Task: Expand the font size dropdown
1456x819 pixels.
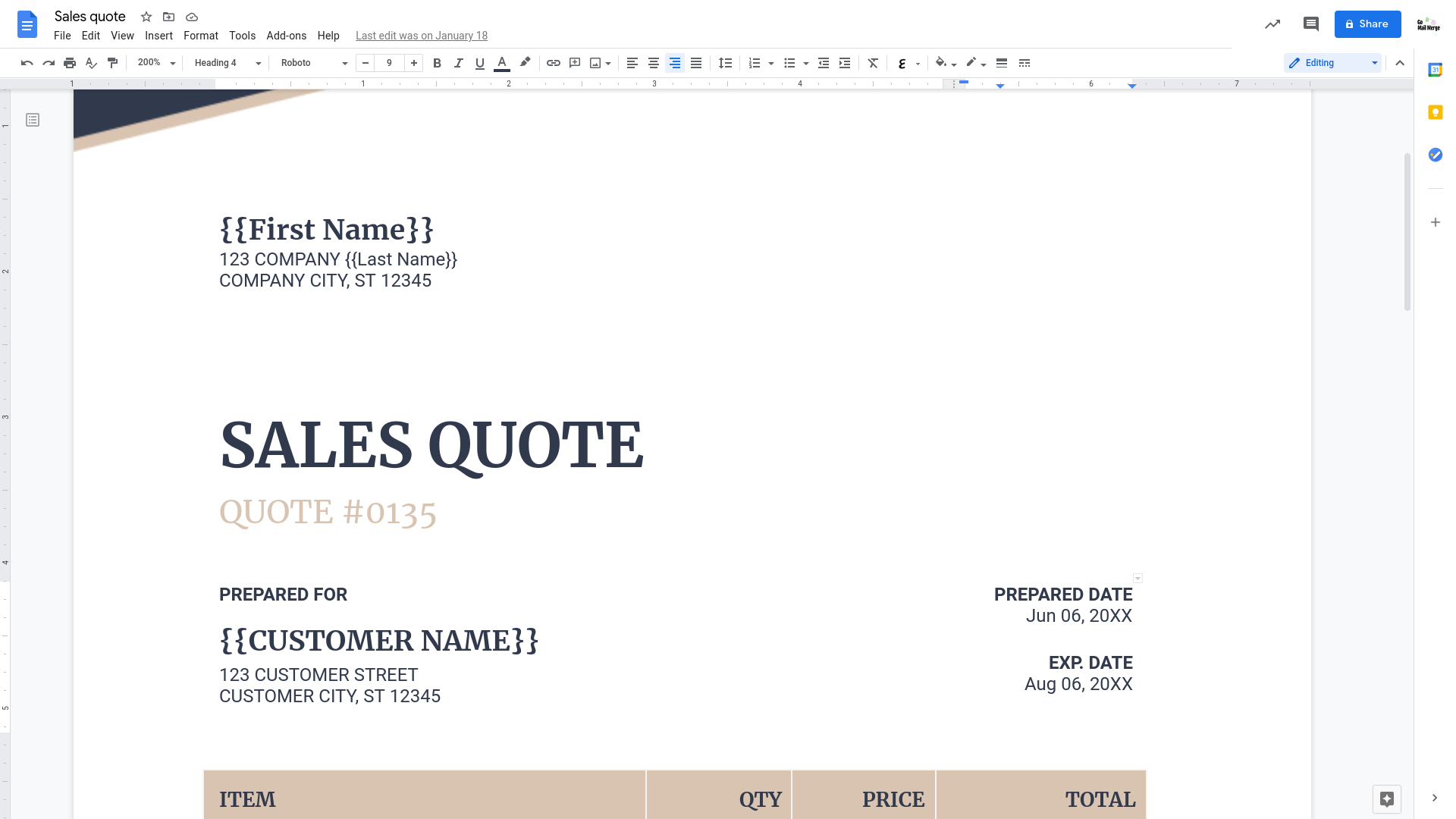Action: point(389,62)
